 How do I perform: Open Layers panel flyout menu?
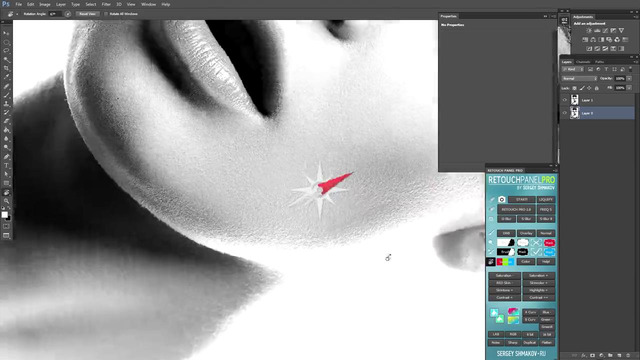tap(636, 62)
